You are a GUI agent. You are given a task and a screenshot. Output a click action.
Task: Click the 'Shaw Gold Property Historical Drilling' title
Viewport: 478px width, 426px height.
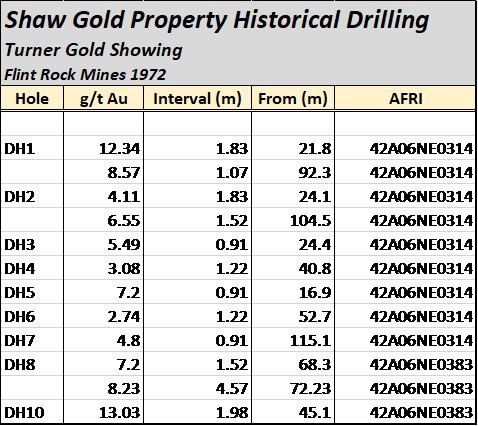[217, 21]
